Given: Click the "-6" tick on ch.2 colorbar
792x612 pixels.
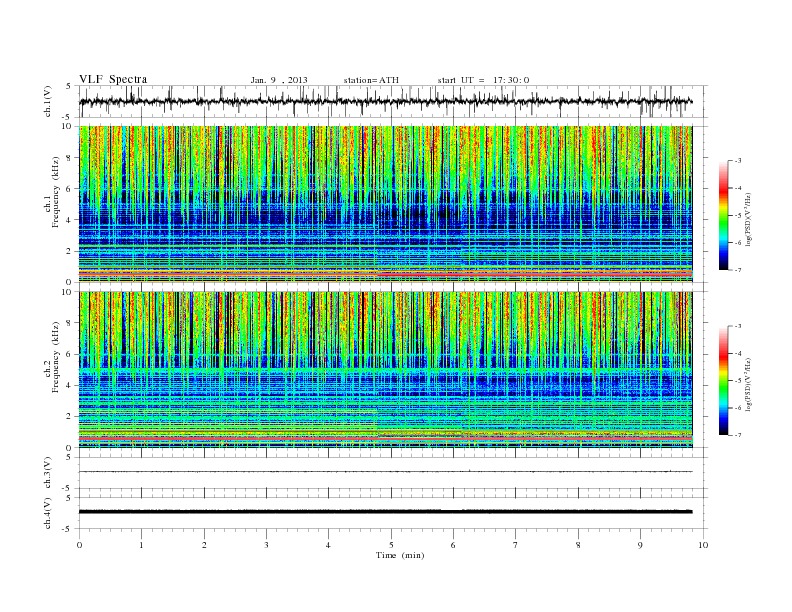Looking at the screenshot, I should coord(738,408).
